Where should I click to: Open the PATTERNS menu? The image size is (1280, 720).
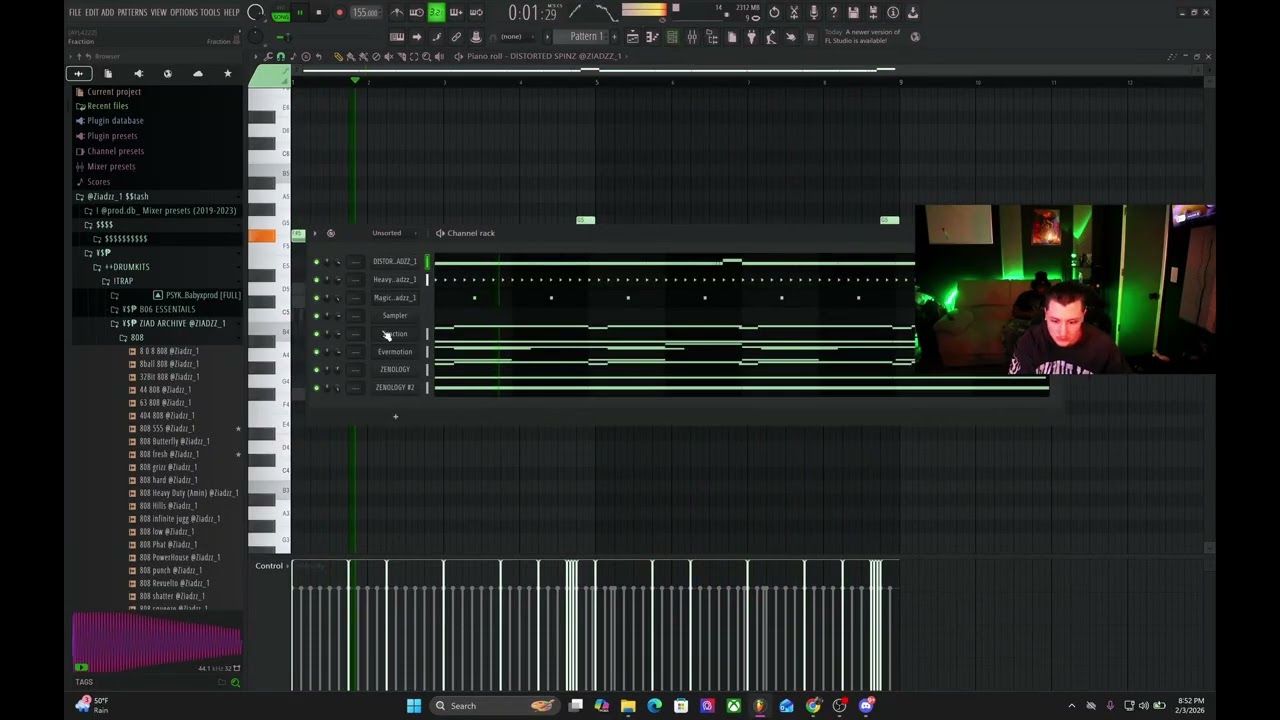point(131,13)
